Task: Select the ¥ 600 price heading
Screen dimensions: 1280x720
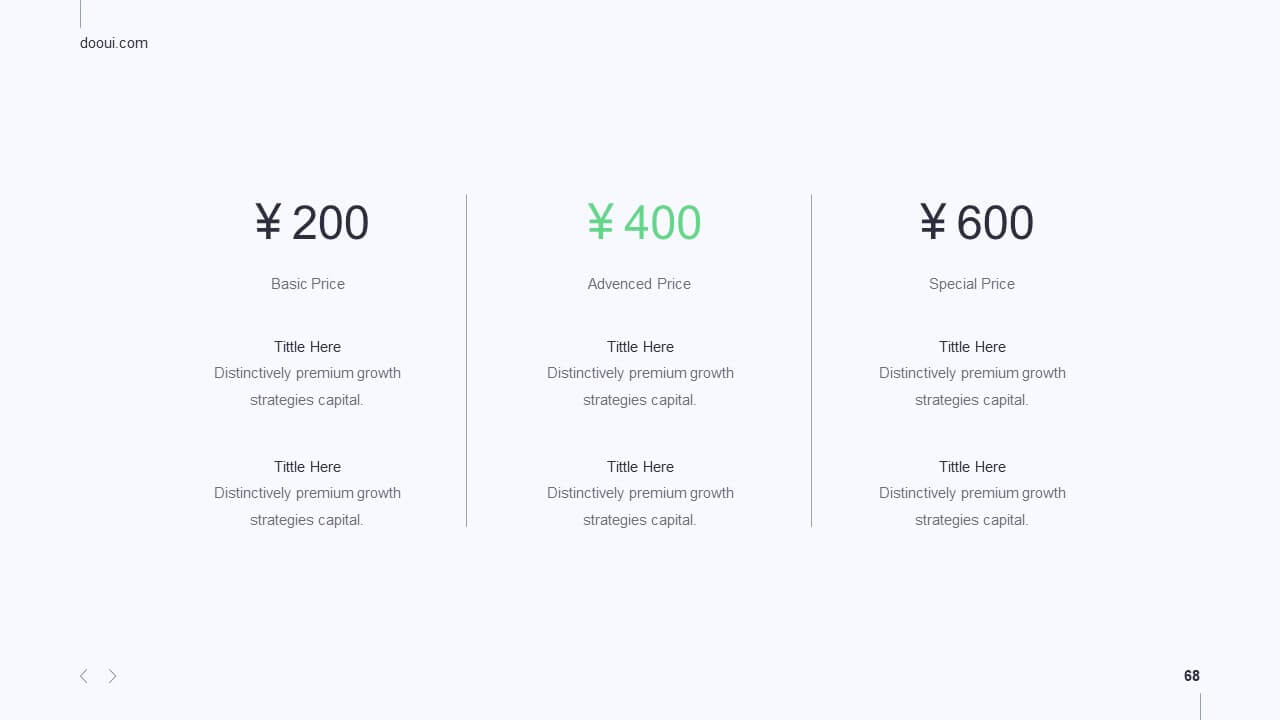Action: [x=976, y=222]
